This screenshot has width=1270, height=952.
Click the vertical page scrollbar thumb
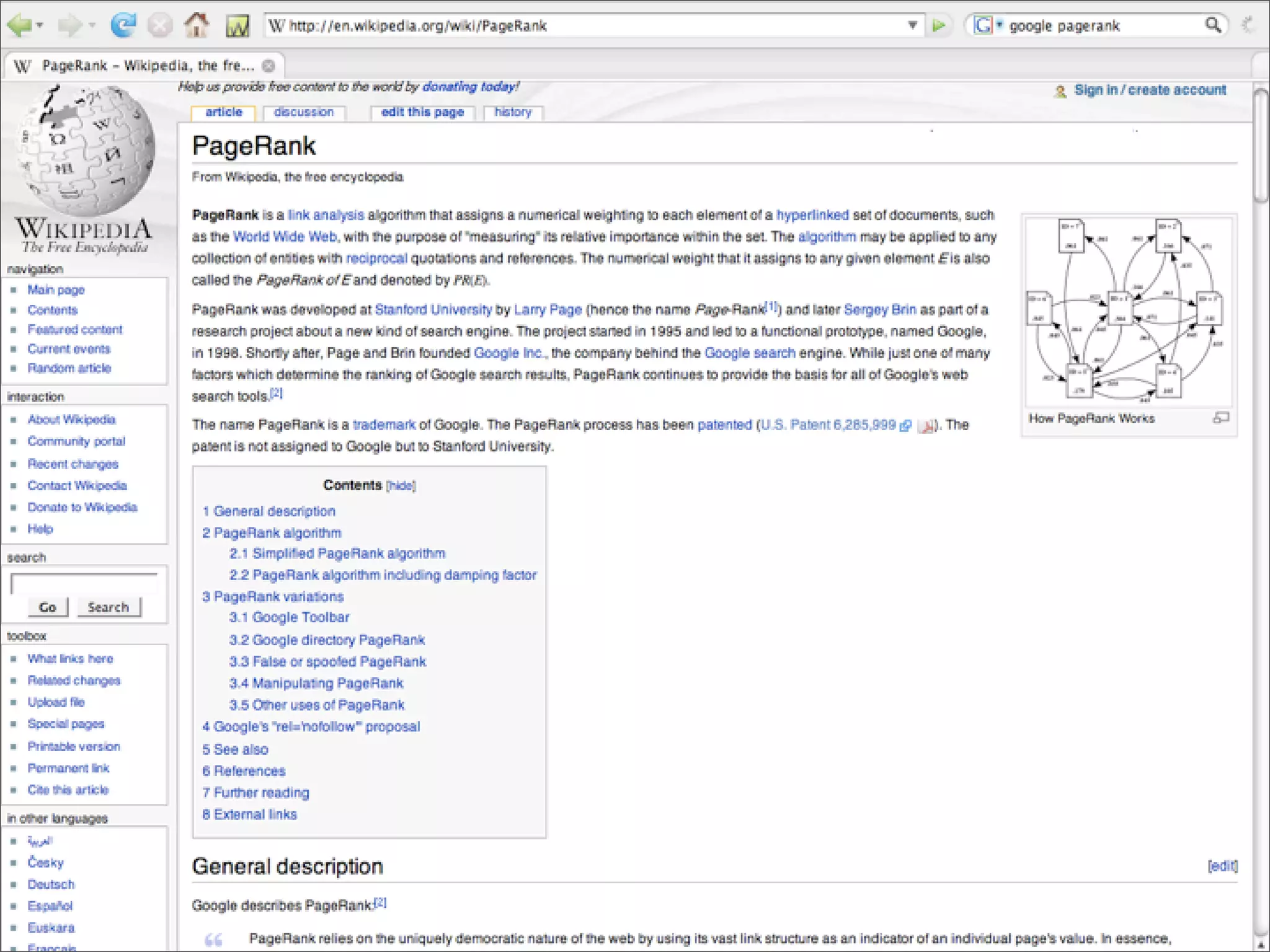[x=1261, y=146]
